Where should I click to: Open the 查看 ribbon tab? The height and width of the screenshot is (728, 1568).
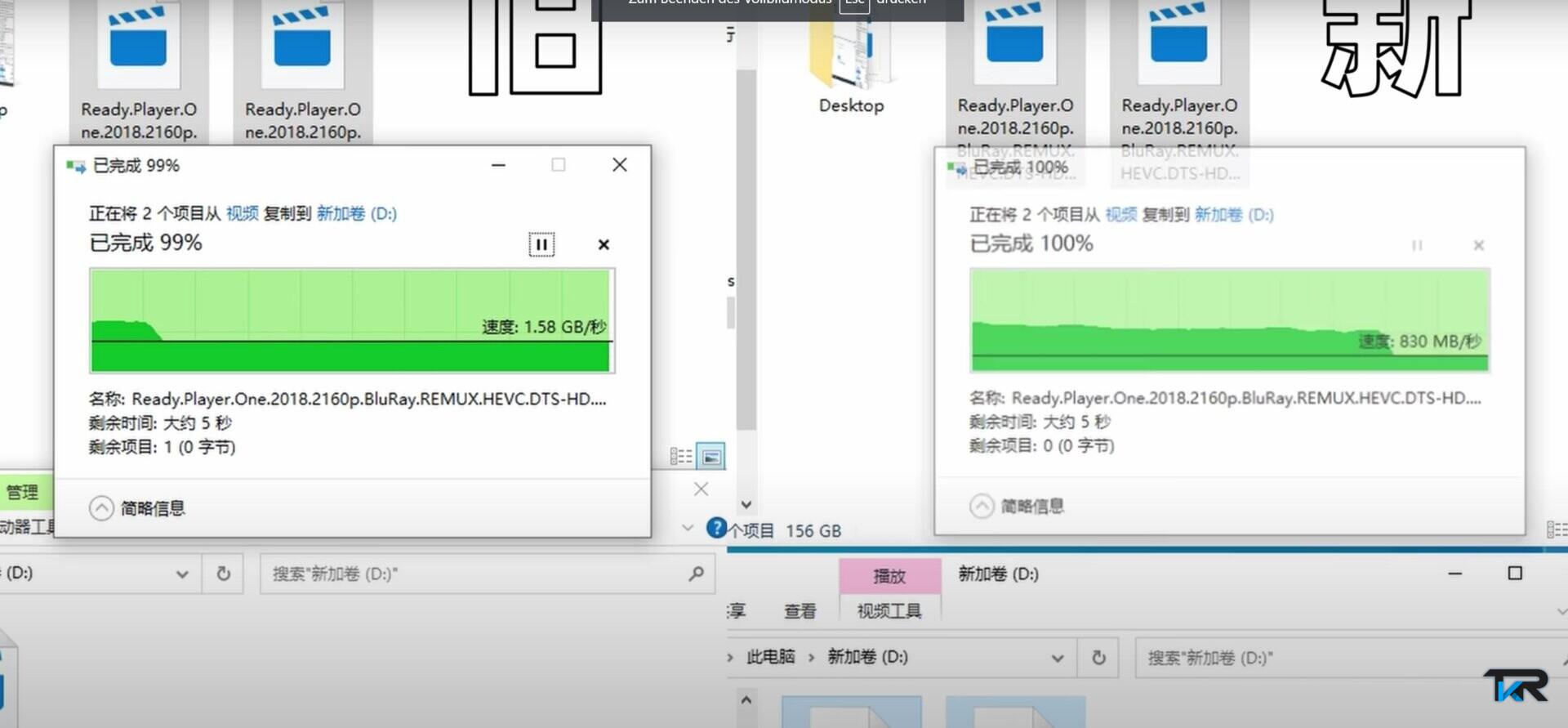800,610
